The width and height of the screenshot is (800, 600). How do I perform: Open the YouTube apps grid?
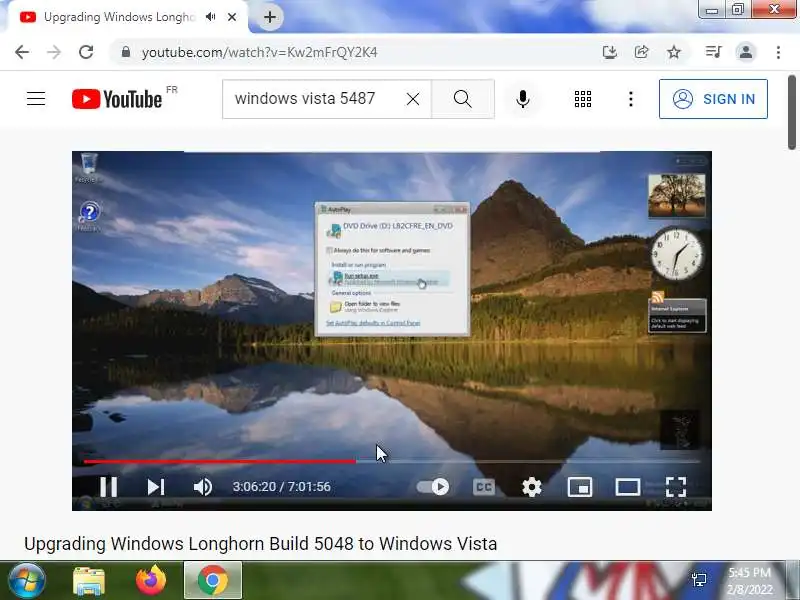pyautogui.click(x=583, y=99)
